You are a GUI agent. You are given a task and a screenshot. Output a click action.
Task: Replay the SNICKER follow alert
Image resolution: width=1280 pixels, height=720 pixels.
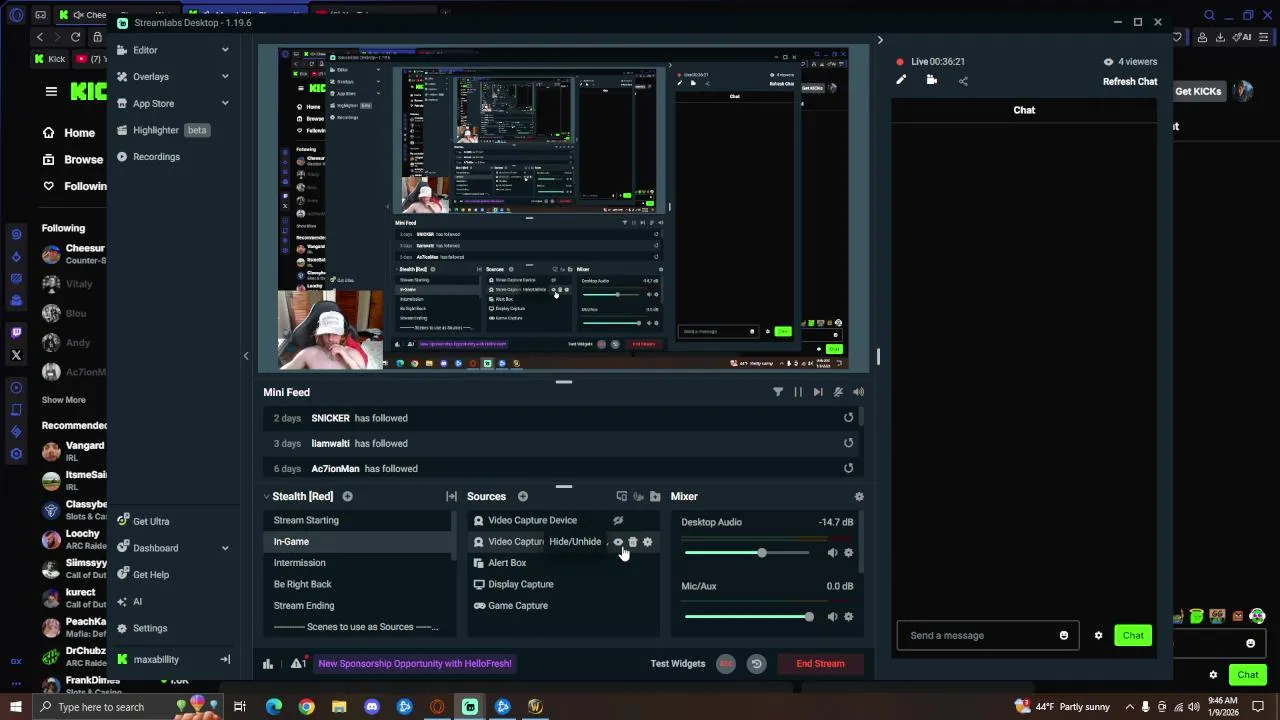coord(848,418)
